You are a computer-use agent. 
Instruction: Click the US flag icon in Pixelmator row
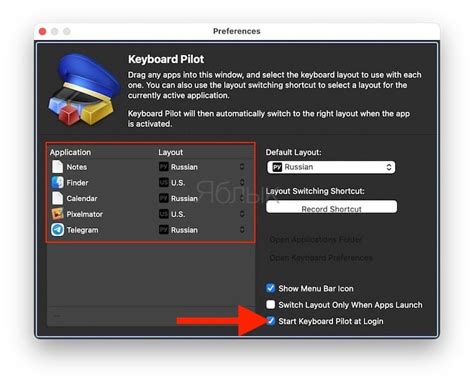tap(163, 214)
